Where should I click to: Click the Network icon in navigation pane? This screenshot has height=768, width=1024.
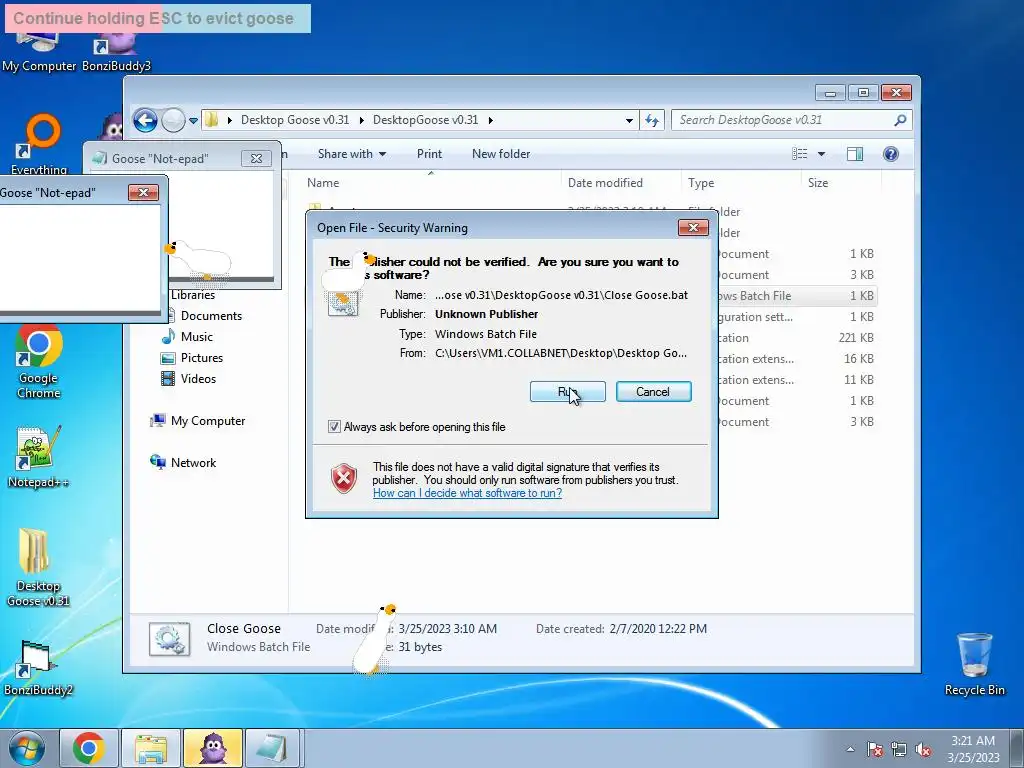pyautogui.click(x=157, y=462)
